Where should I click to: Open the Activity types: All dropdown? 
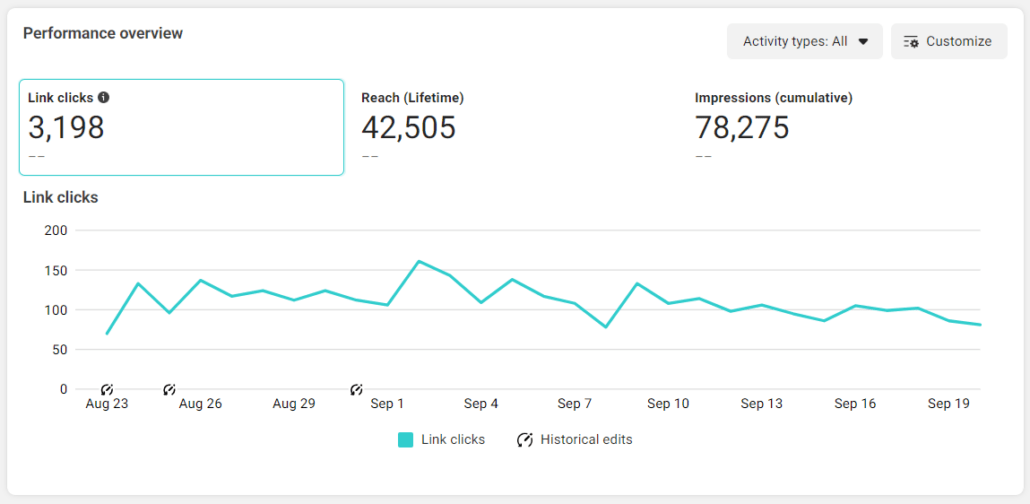click(804, 42)
